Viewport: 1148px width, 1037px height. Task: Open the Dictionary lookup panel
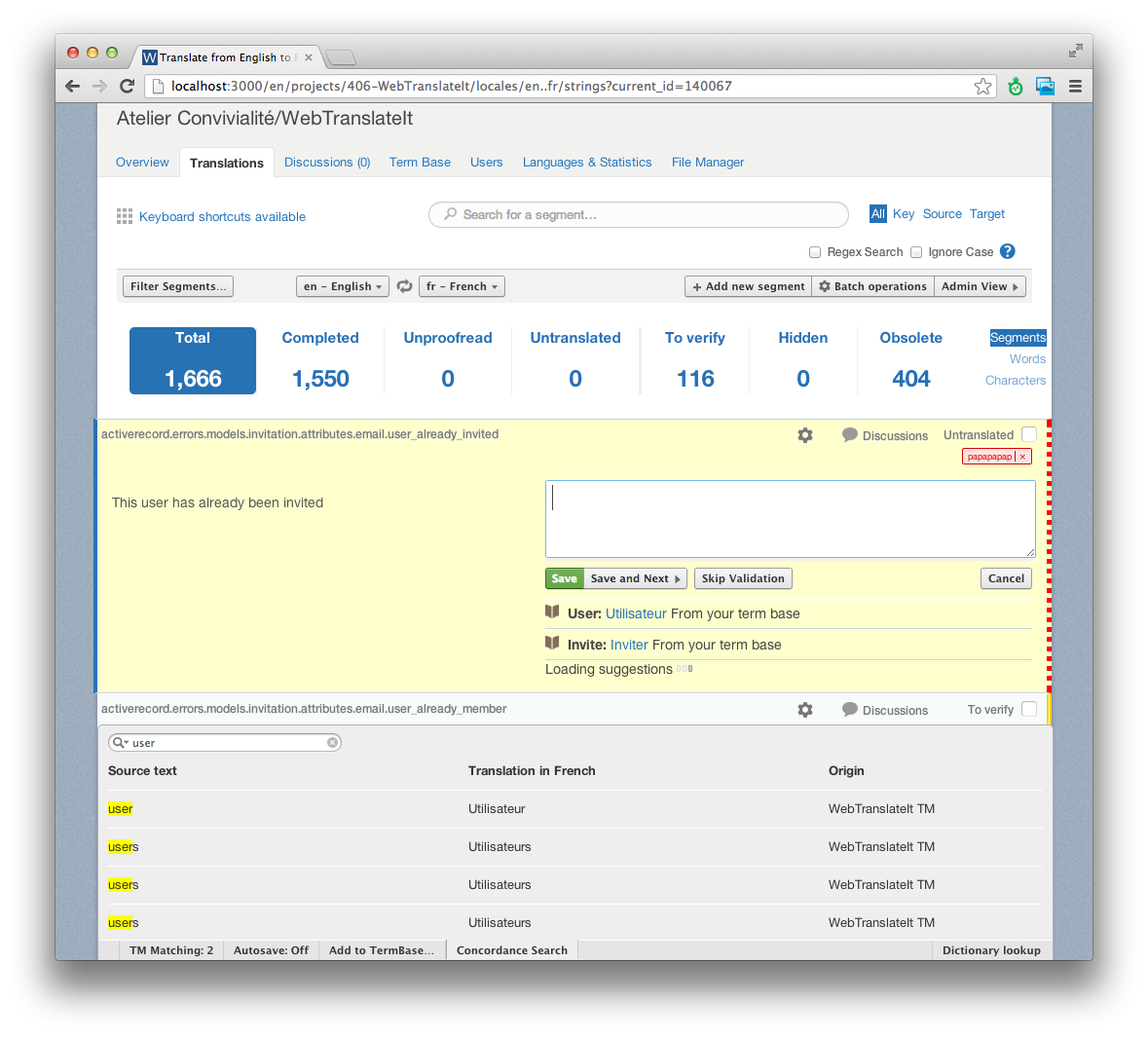point(991,949)
